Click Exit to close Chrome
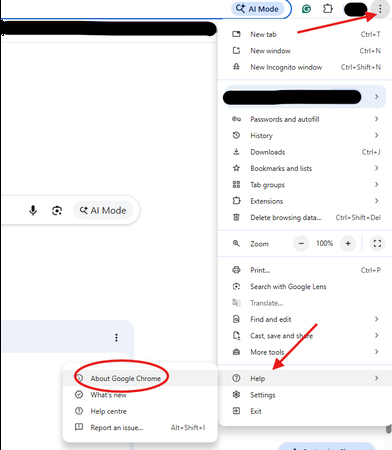 click(x=305, y=411)
